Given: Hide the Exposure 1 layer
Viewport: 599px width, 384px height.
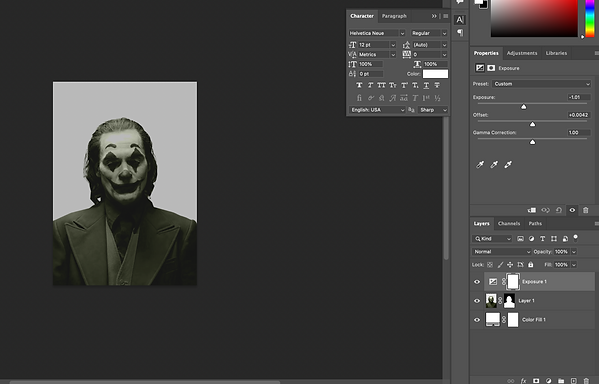Looking at the screenshot, I should click(x=477, y=282).
